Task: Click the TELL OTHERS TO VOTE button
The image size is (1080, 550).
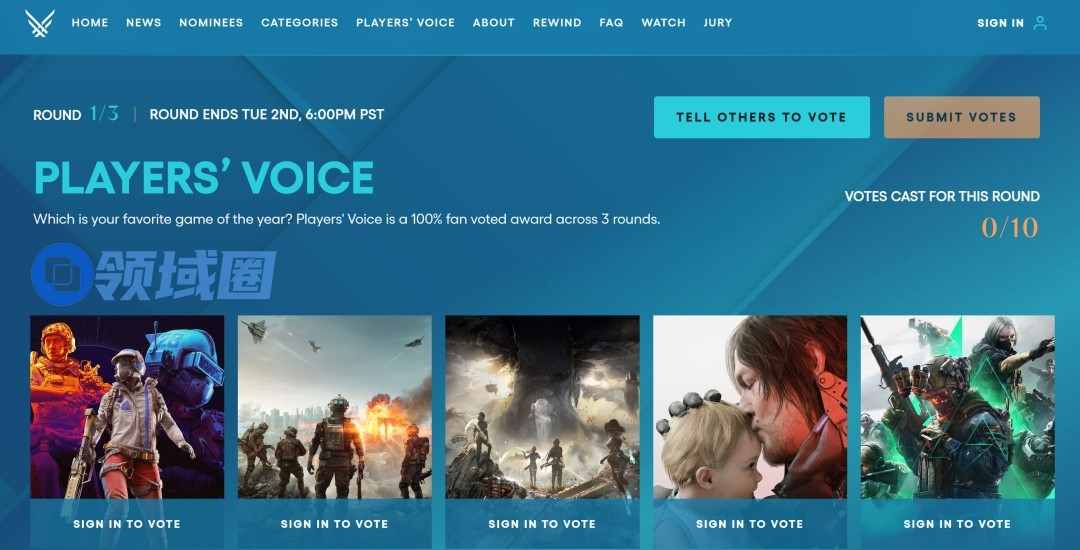Action: tap(762, 117)
